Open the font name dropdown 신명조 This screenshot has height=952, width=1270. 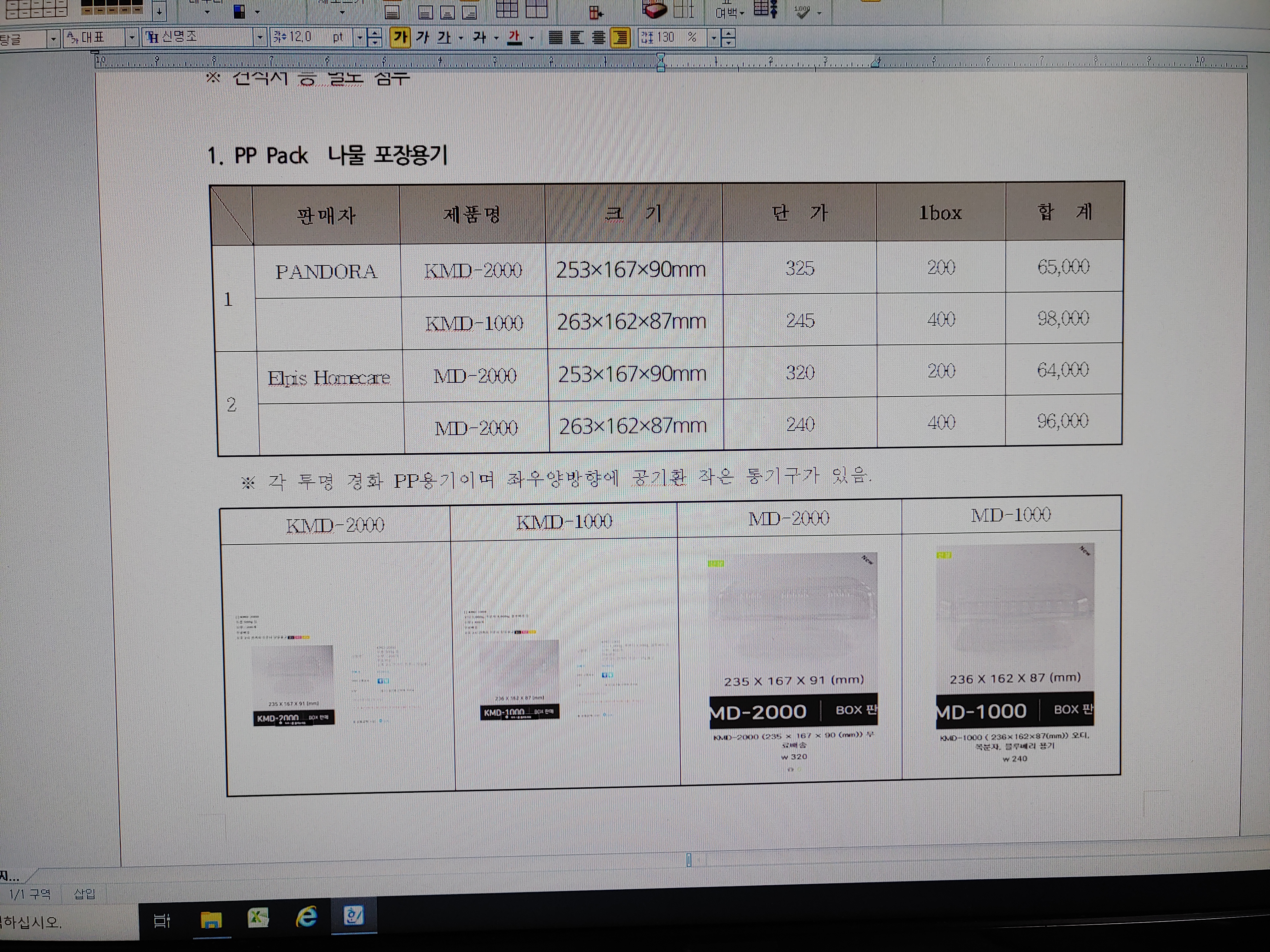(x=260, y=38)
